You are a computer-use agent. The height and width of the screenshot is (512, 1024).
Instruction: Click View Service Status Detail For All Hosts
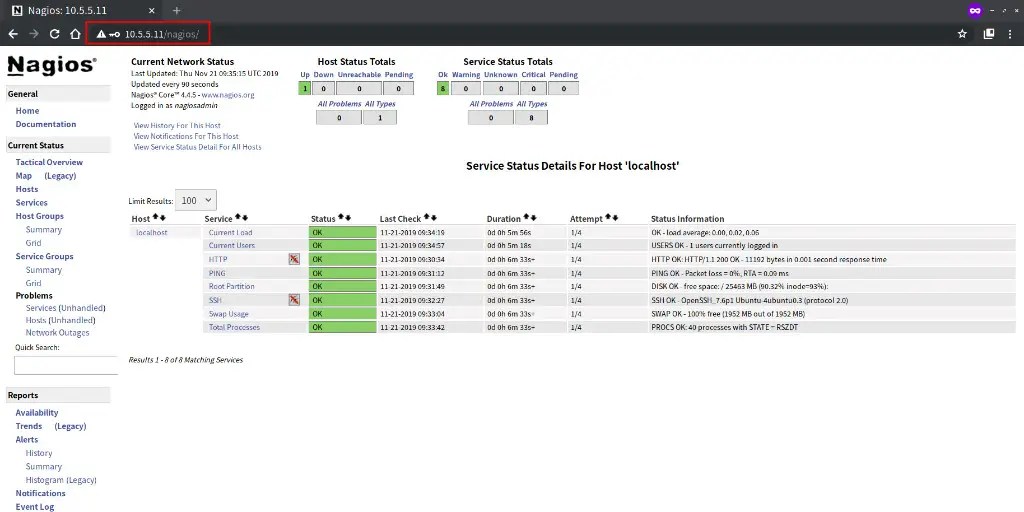tap(197, 147)
